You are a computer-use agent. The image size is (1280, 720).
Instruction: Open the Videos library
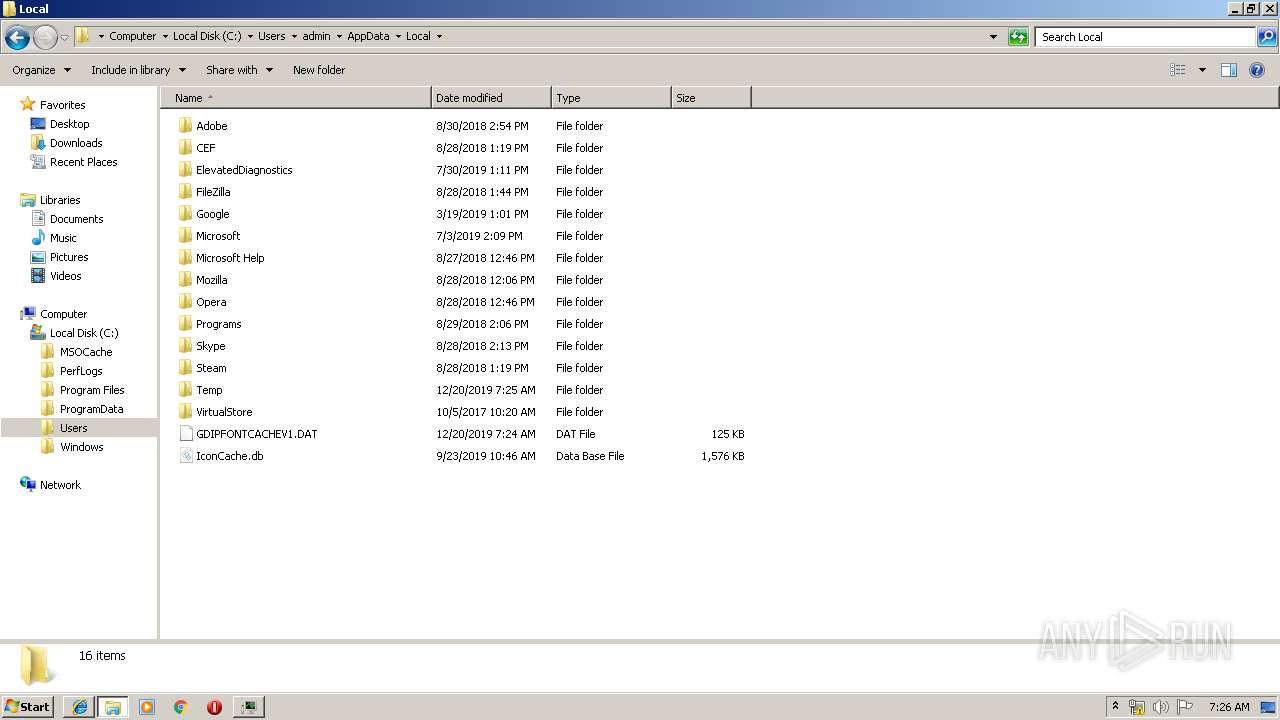(65, 276)
